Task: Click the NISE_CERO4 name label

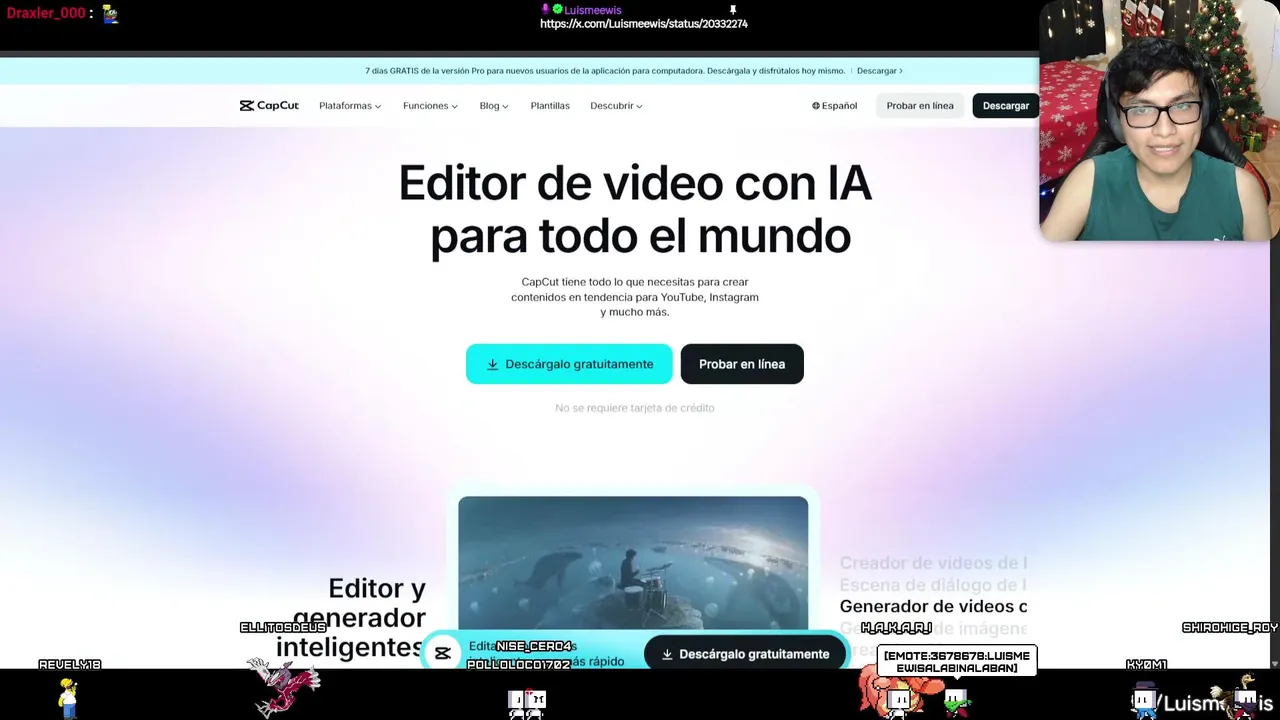Action: click(x=534, y=646)
